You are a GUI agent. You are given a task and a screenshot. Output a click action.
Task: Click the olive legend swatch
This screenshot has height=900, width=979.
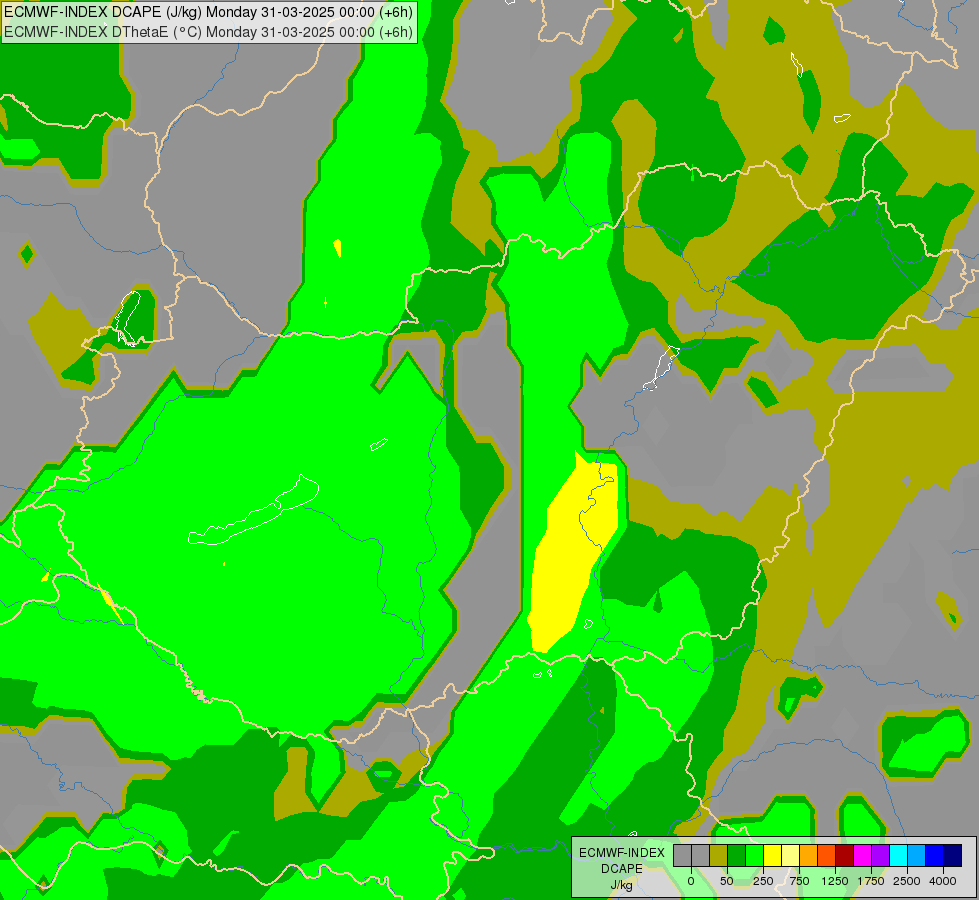[x=719, y=855]
